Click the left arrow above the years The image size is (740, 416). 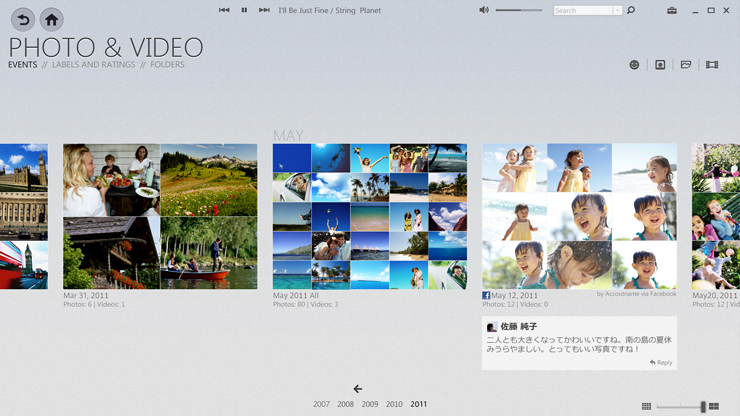coord(357,389)
